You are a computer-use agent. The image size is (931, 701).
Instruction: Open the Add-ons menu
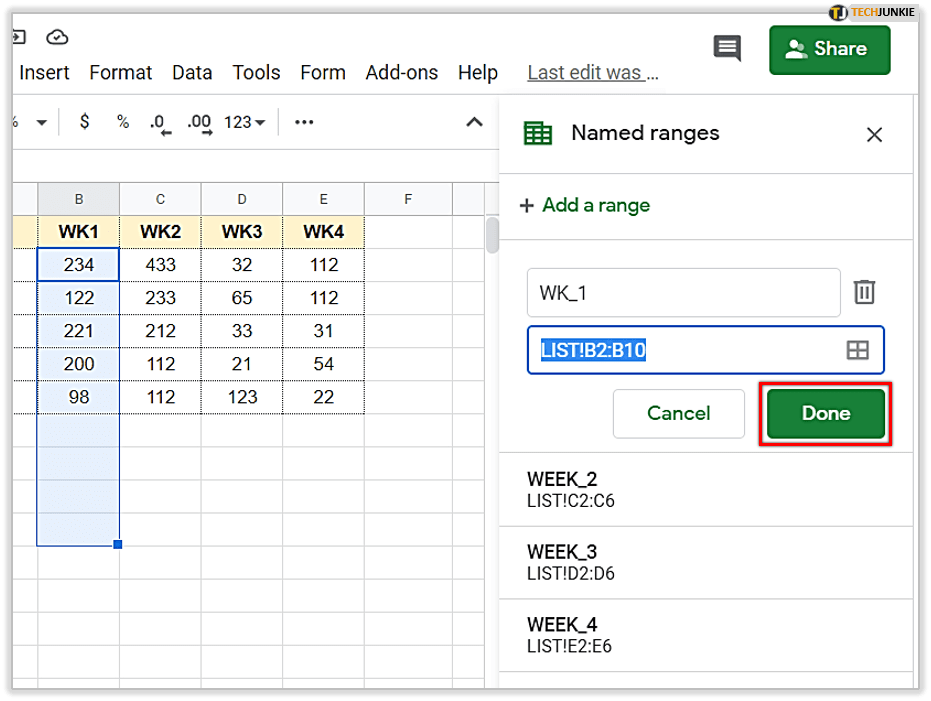point(401,73)
